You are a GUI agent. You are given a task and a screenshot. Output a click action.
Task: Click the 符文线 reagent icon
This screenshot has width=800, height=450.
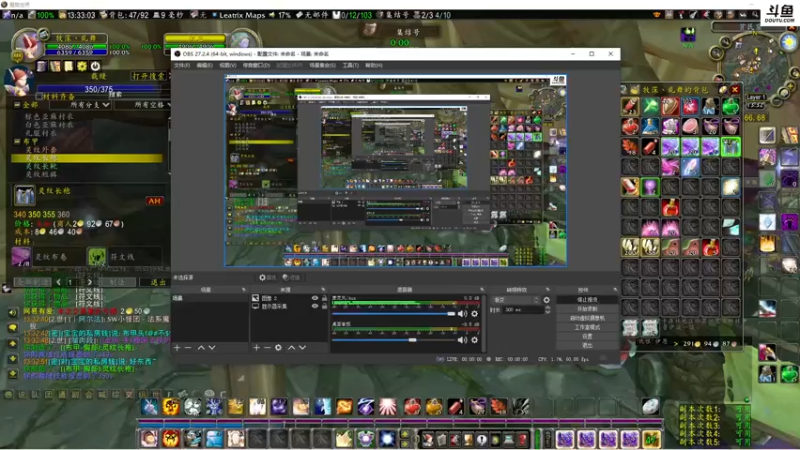pyautogui.click(x=97, y=257)
